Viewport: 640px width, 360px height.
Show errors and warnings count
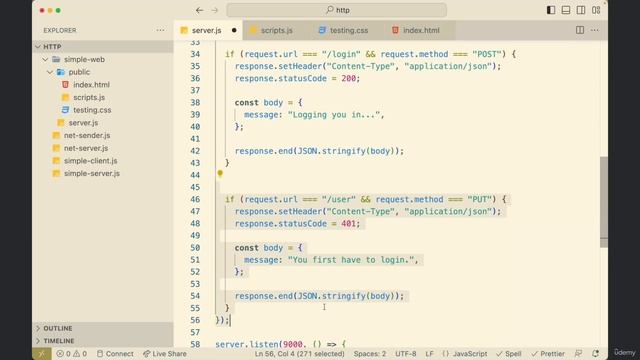pos(71,354)
